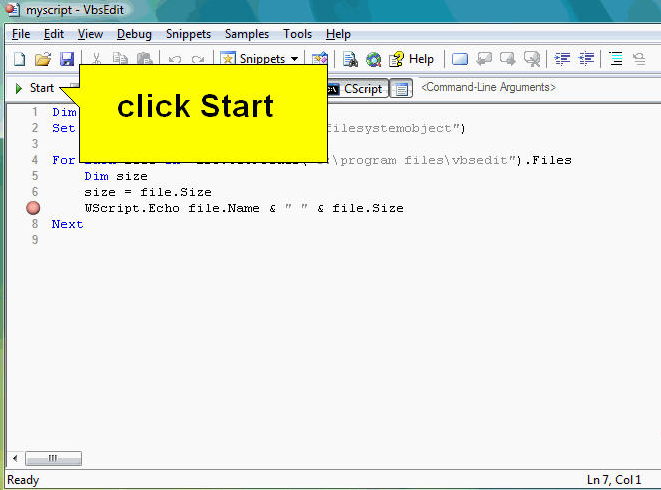This screenshot has width=661, height=490.
Task: Click the Ready status text
Action: tap(23, 480)
